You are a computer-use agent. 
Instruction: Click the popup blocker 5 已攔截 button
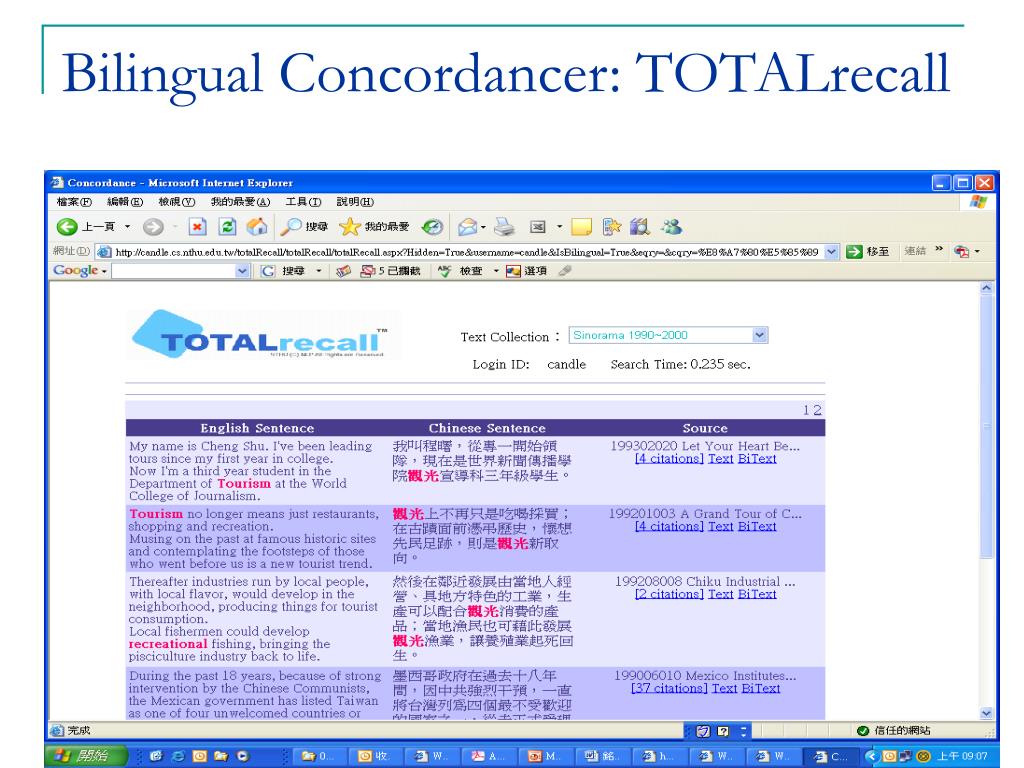390,270
